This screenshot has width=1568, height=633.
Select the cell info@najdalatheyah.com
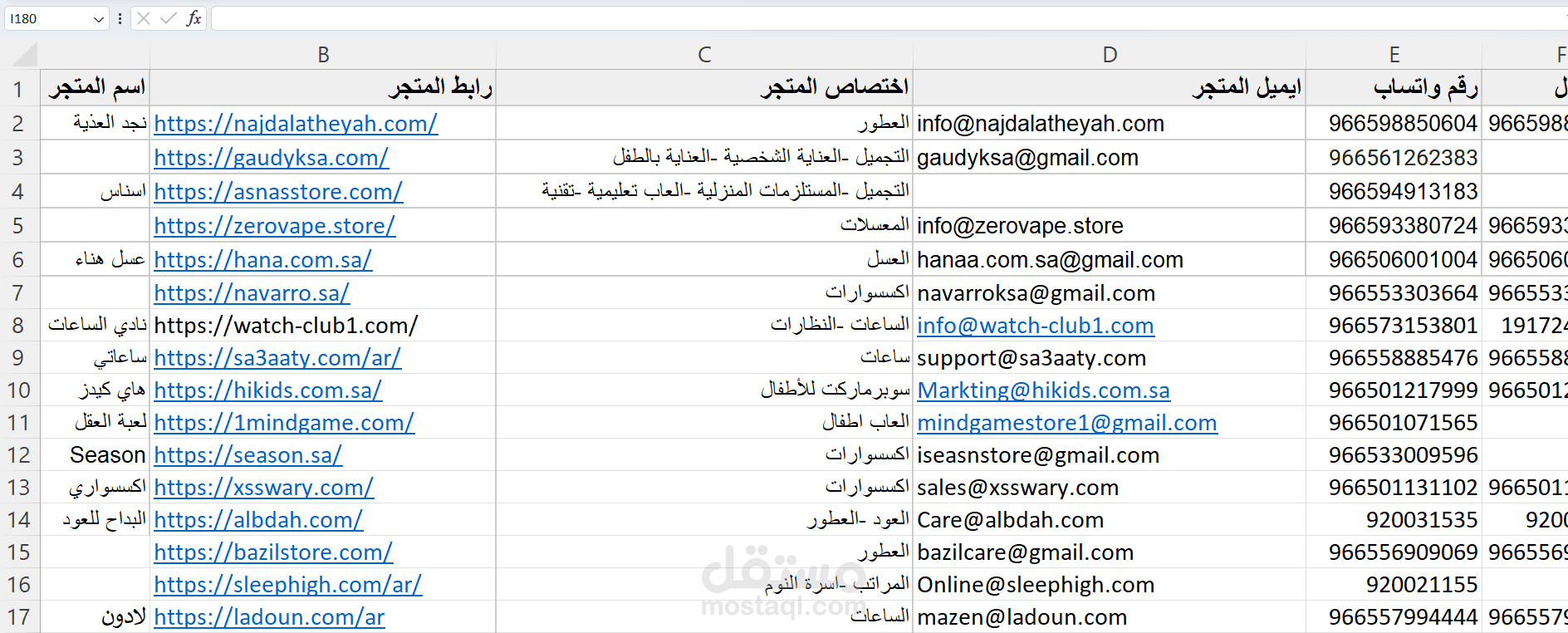[1110, 124]
